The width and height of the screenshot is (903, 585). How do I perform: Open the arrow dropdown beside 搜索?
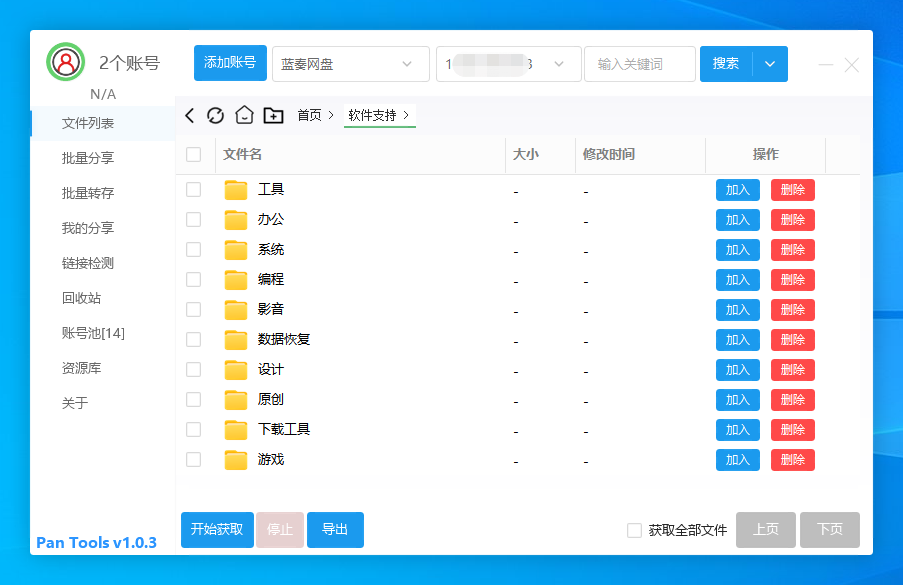coord(770,63)
